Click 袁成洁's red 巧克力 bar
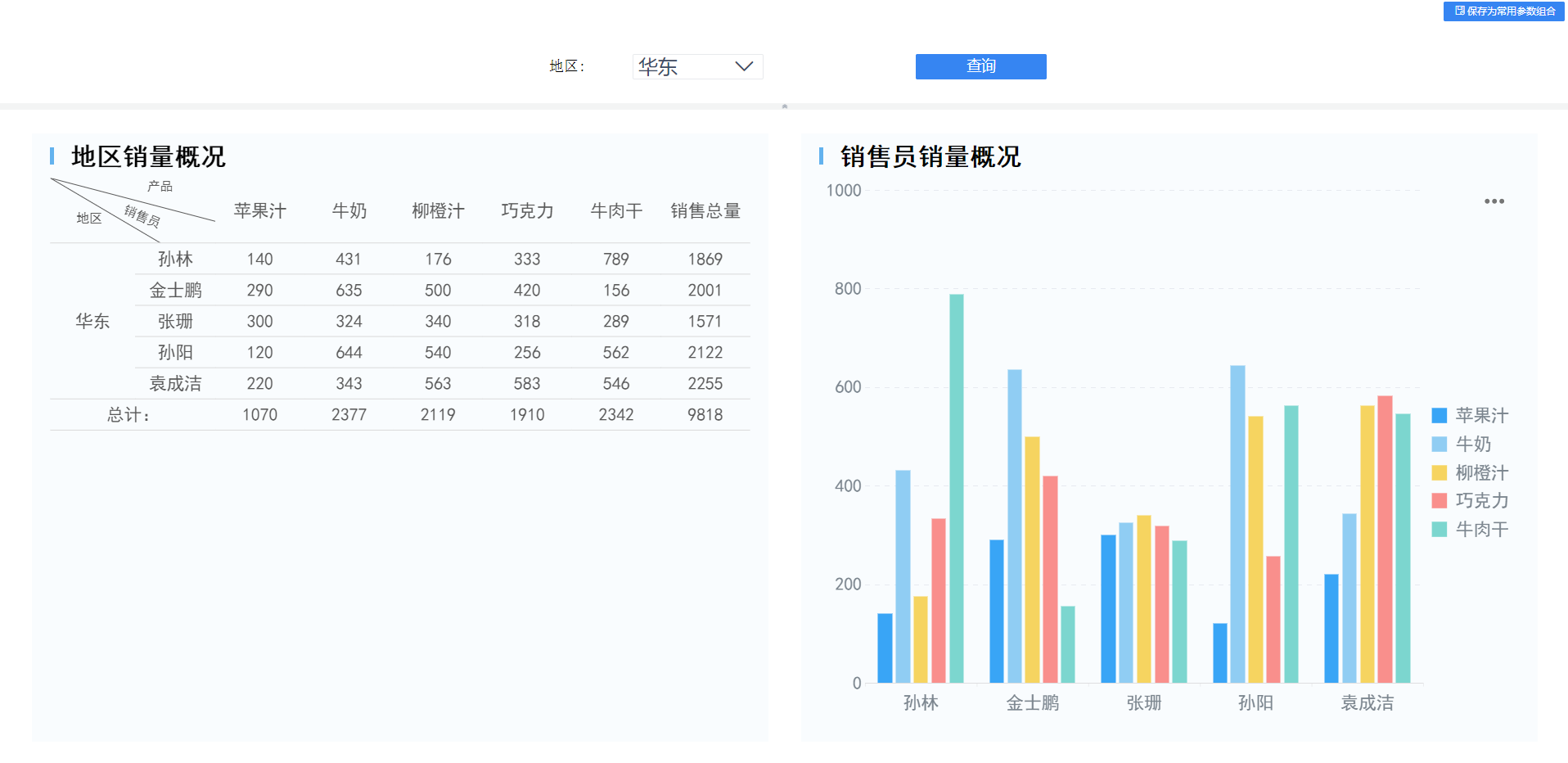Screen dimensions: 1568x763 pos(1385,539)
